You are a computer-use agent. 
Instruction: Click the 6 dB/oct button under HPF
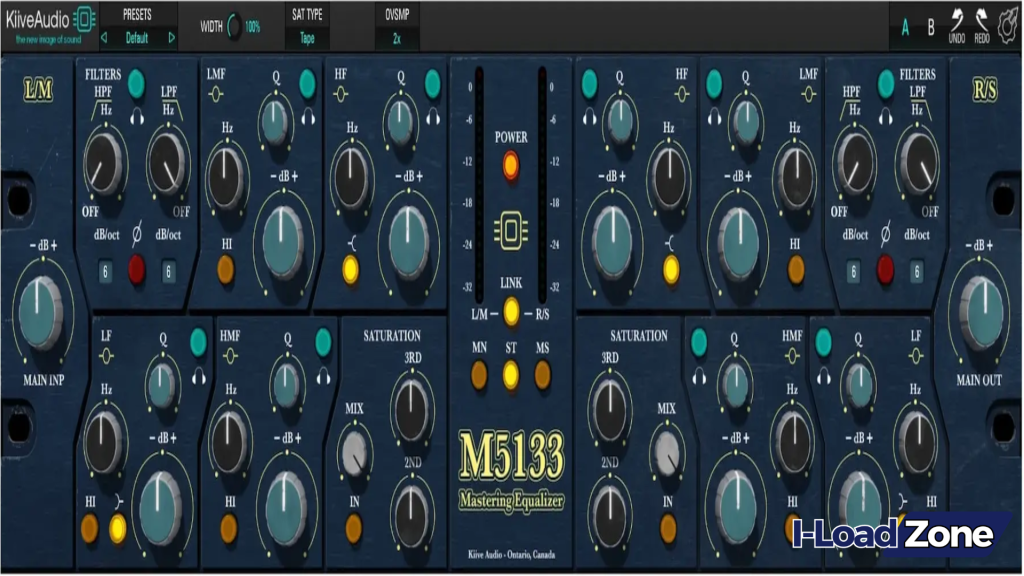(105, 270)
